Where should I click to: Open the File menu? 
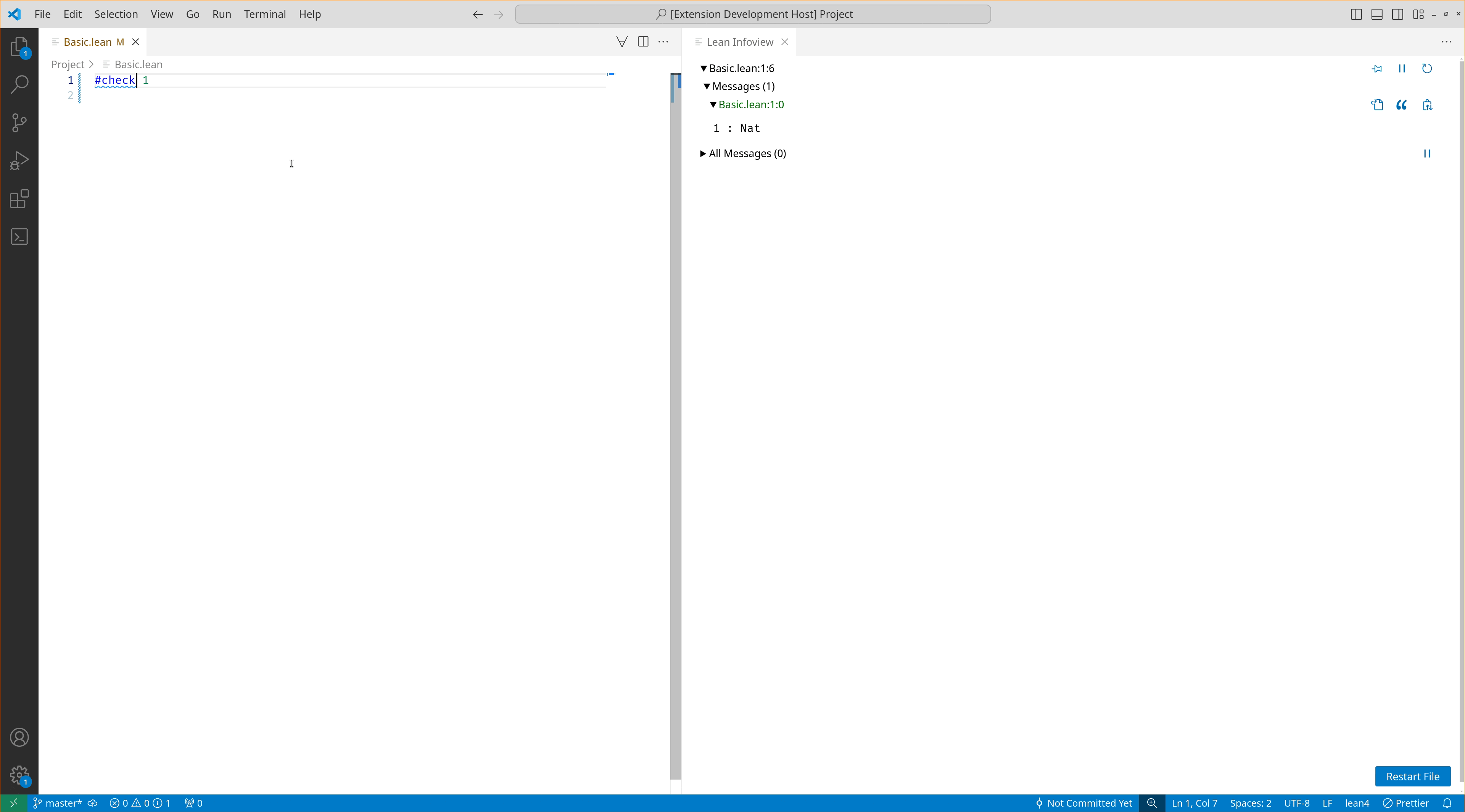(x=42, y=14)
